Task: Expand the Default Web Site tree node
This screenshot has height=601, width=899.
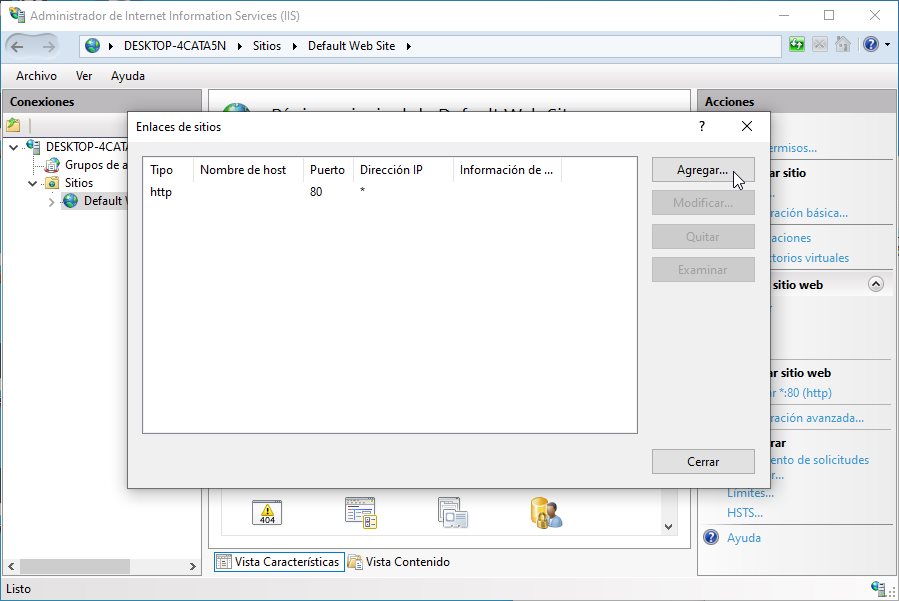Action: [x=52, y=202]
